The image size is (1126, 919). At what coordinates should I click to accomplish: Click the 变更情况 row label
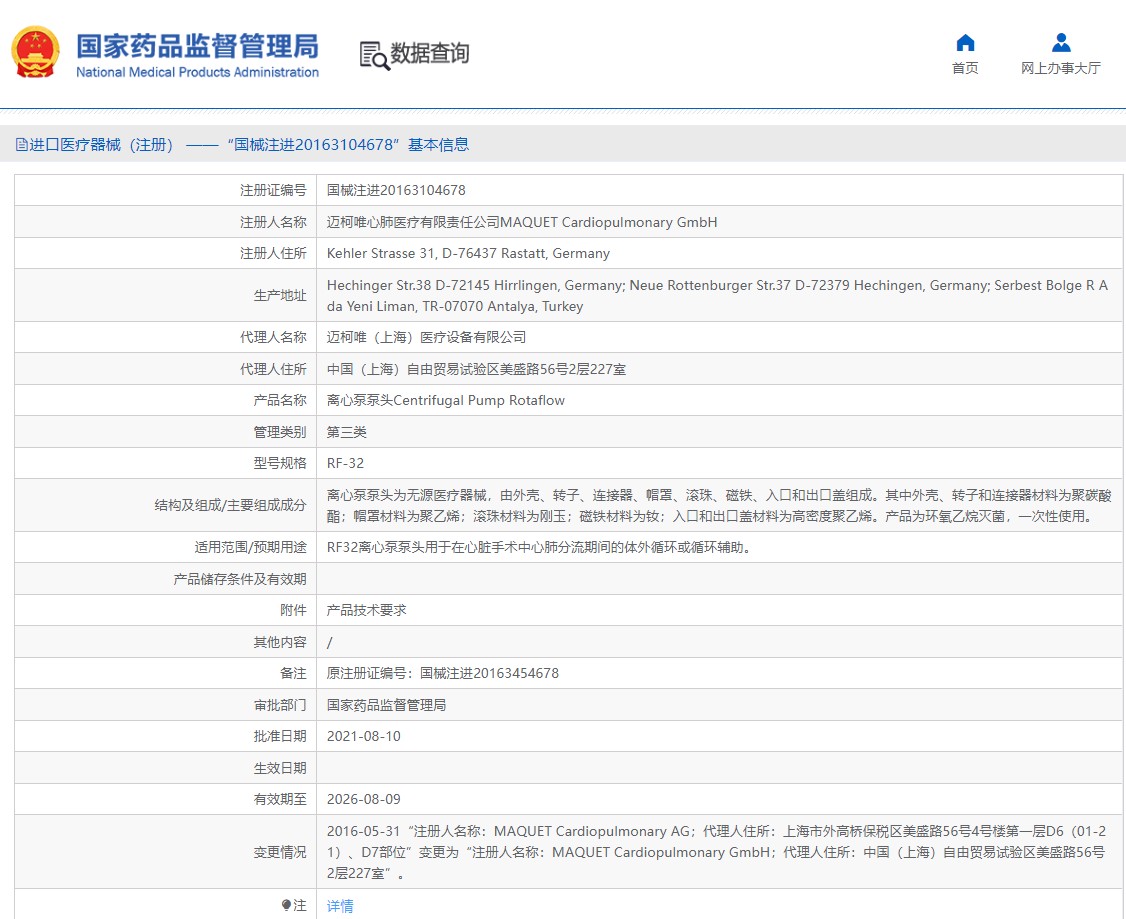pos(279,852)
